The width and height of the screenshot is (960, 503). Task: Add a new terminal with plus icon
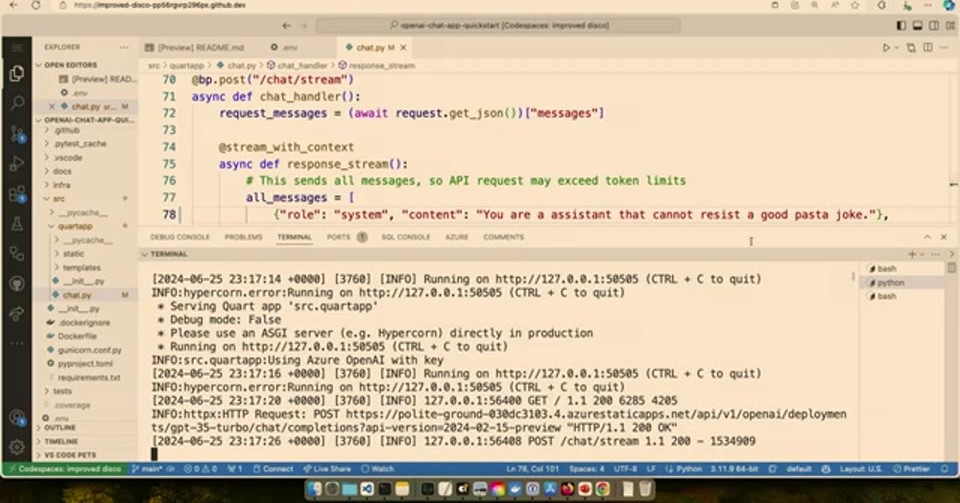pos(913,254)
